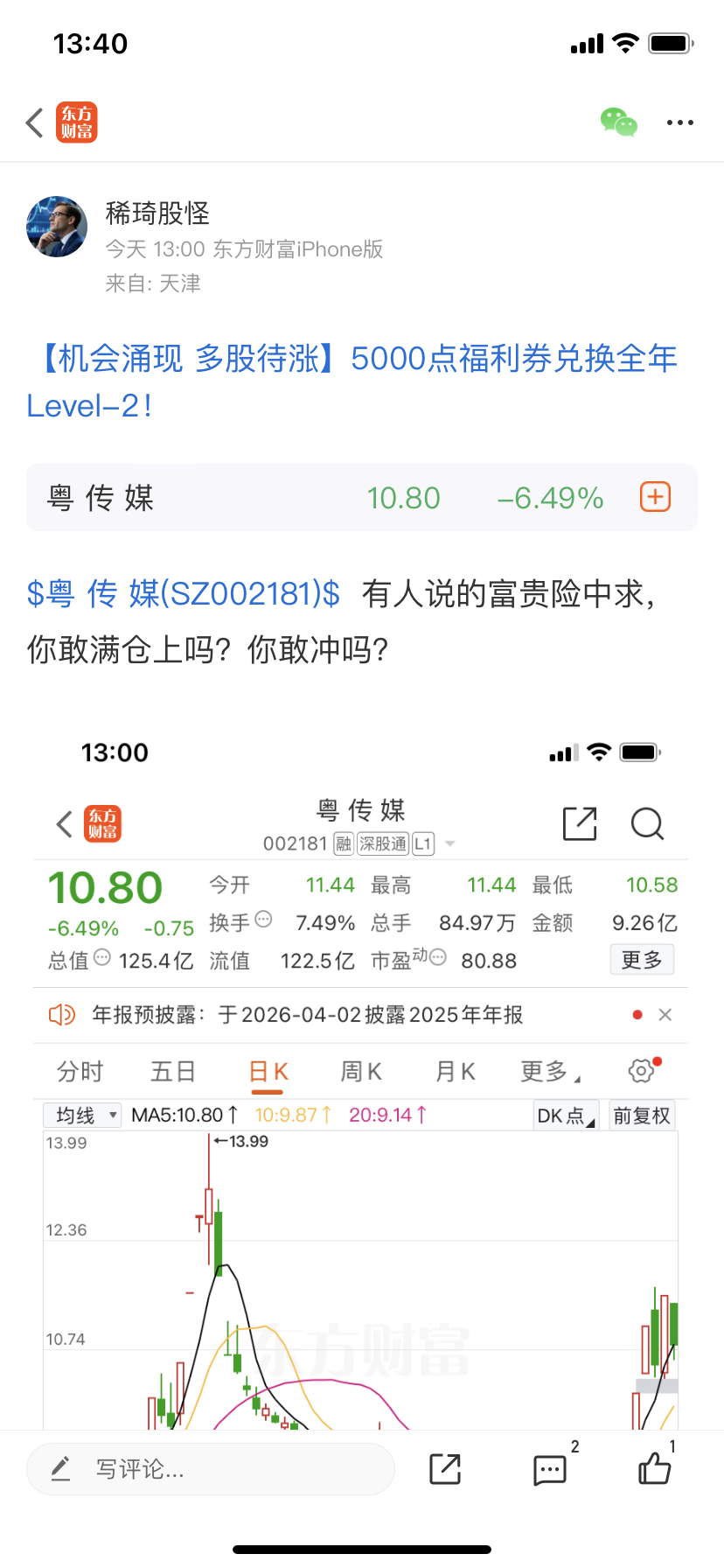Select the 日K chart tab
This screenshot has height=1568, width=724.
268,1072
